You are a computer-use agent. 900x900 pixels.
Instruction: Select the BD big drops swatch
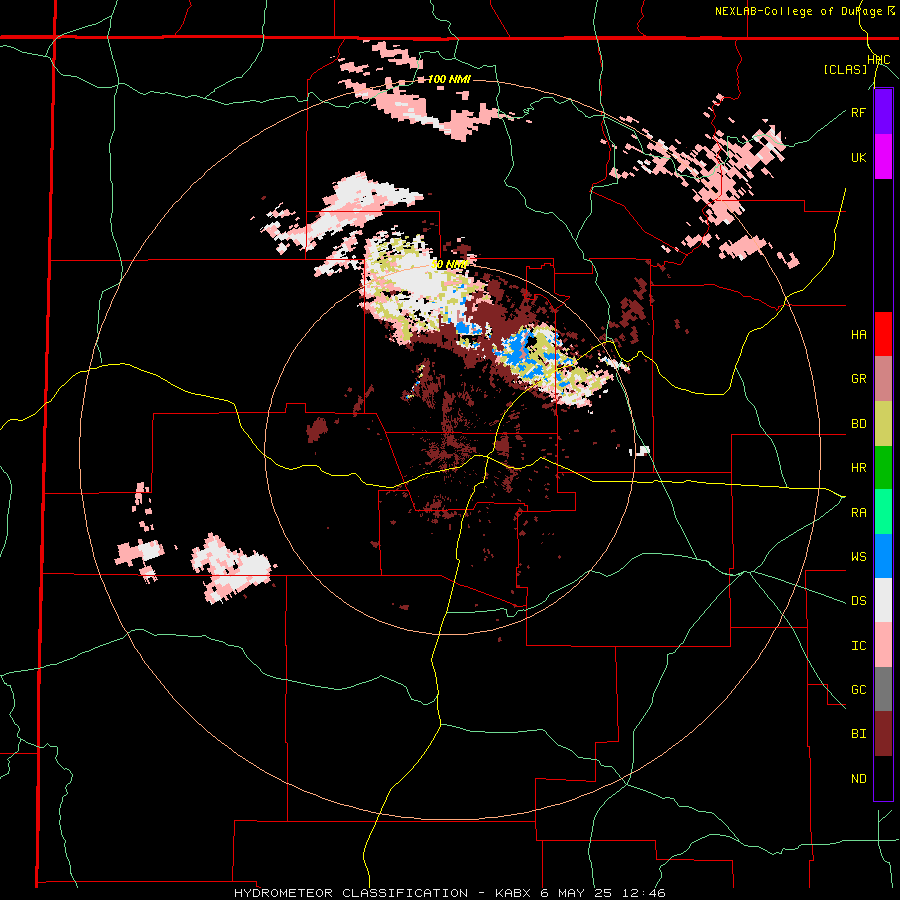coord(883,424)
